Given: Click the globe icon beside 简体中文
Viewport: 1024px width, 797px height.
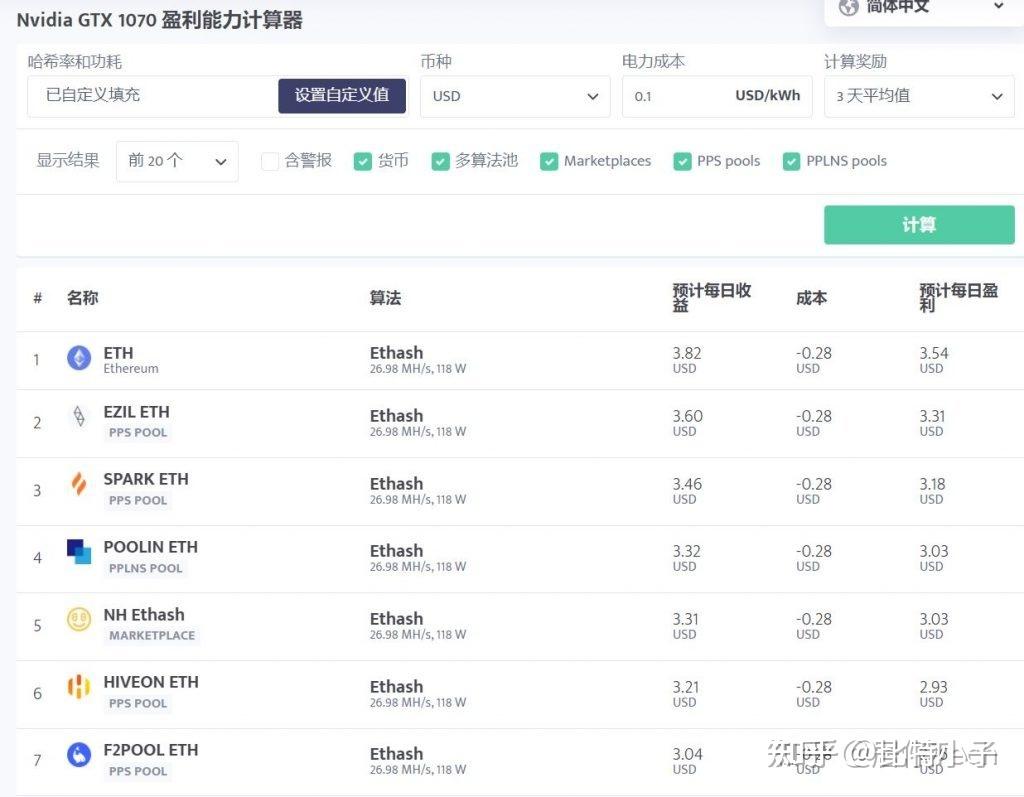Looking at the screenshot, I should (x=848, y=8).
